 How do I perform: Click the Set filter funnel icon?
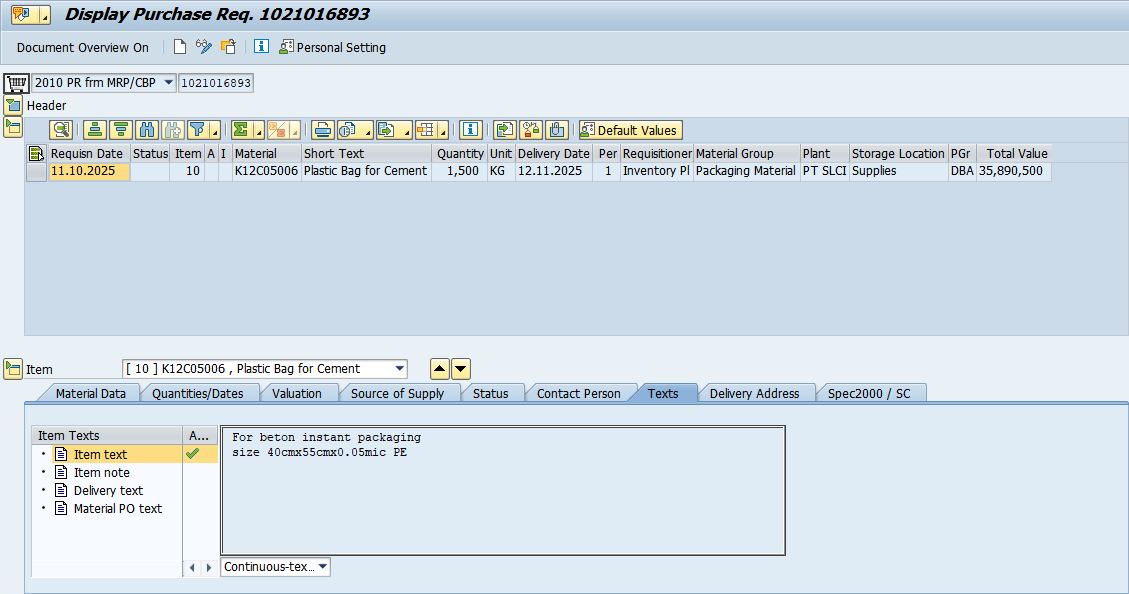[x=199, y=130]
